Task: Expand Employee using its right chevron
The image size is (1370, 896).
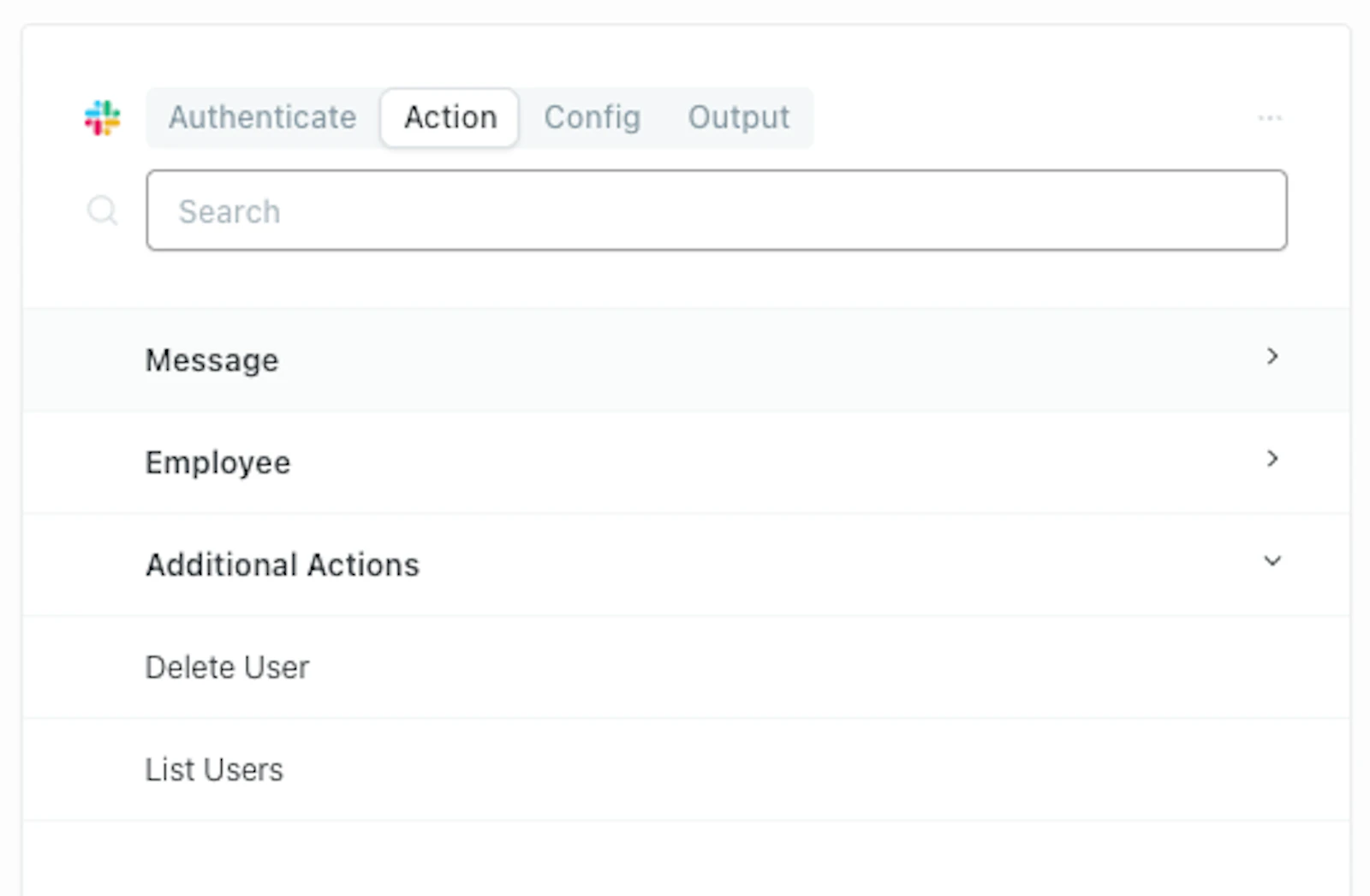Action: coord(1272,459)
